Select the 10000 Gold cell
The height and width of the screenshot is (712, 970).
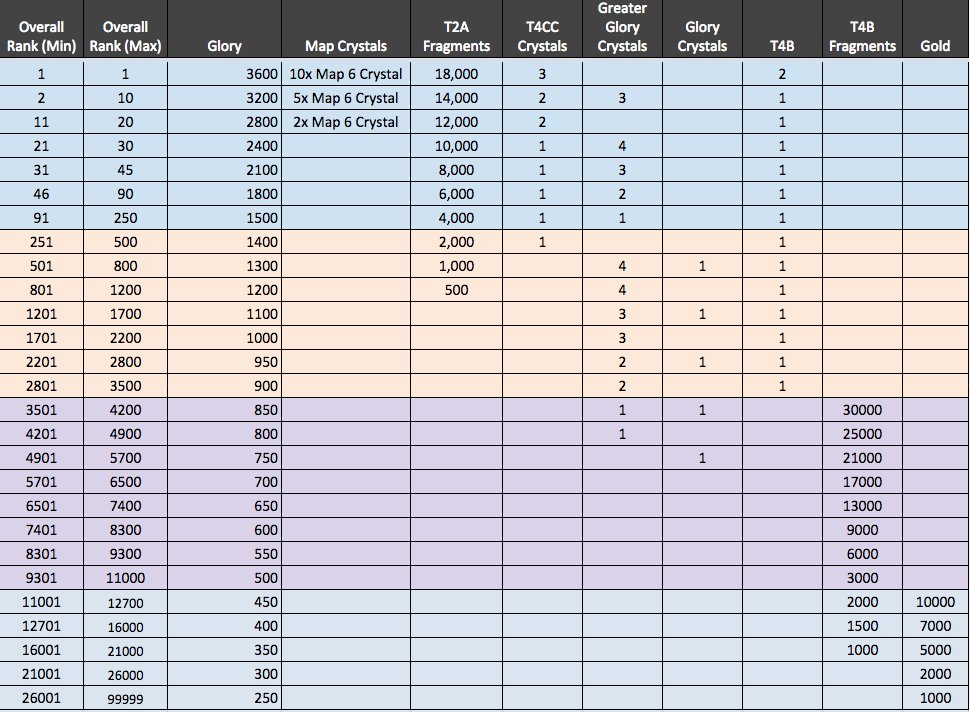tap(935, 602)
